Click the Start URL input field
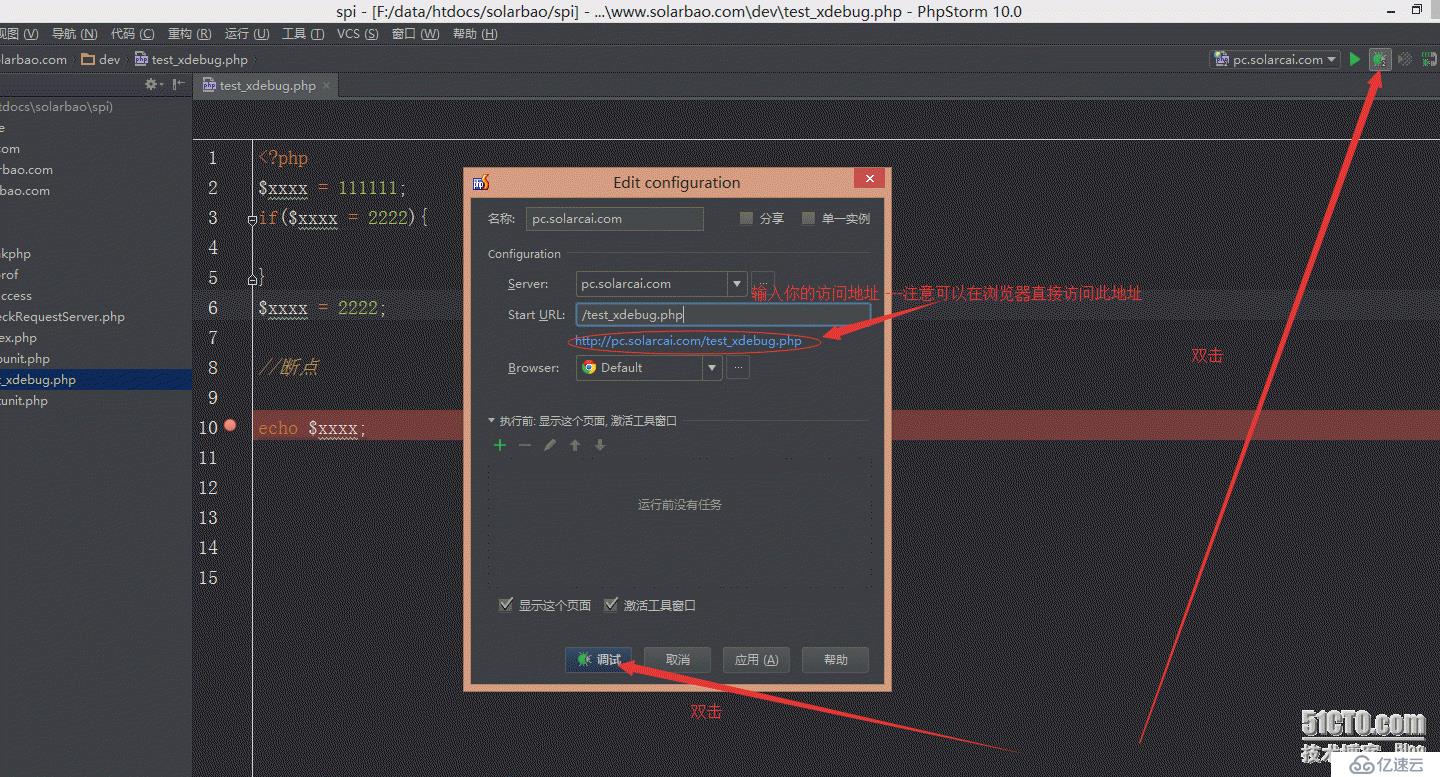This screenshot has height=777, width=1440. point(723,314)
